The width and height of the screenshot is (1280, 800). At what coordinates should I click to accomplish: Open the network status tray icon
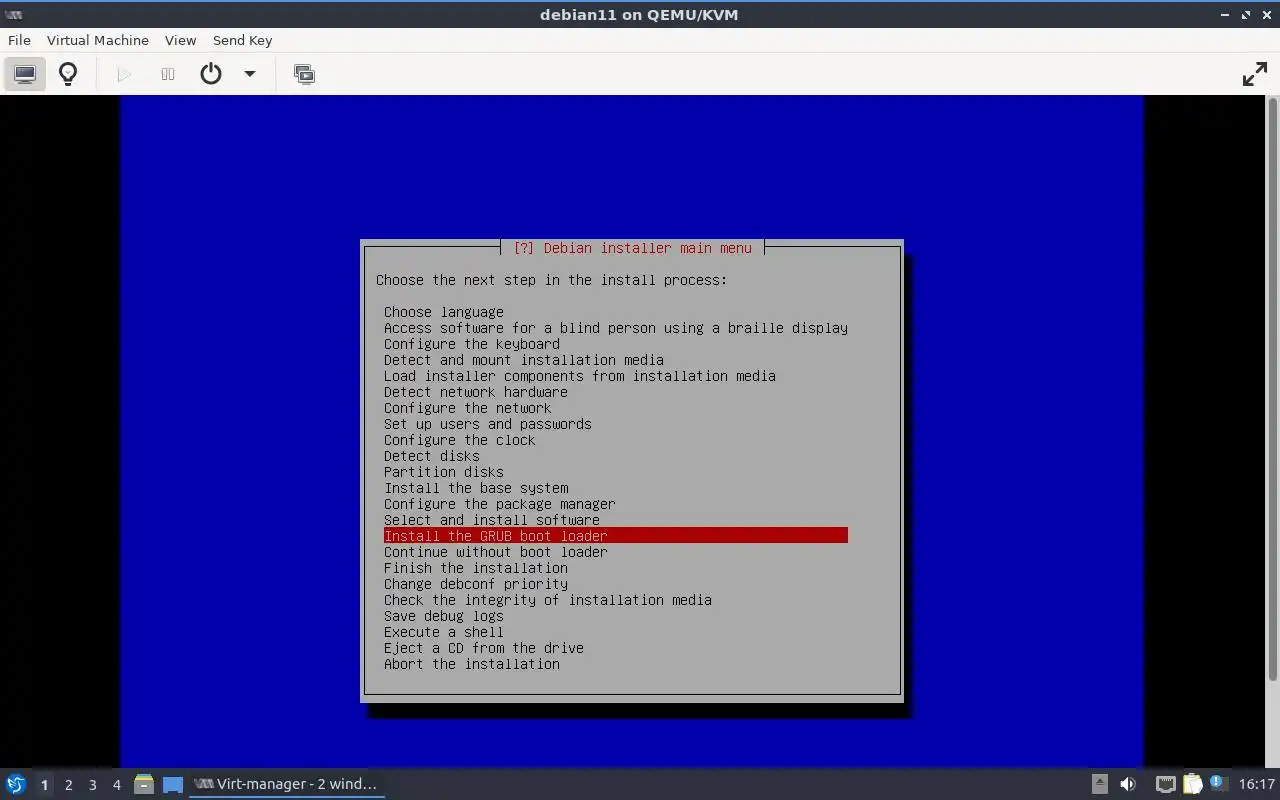(1165, 784)
